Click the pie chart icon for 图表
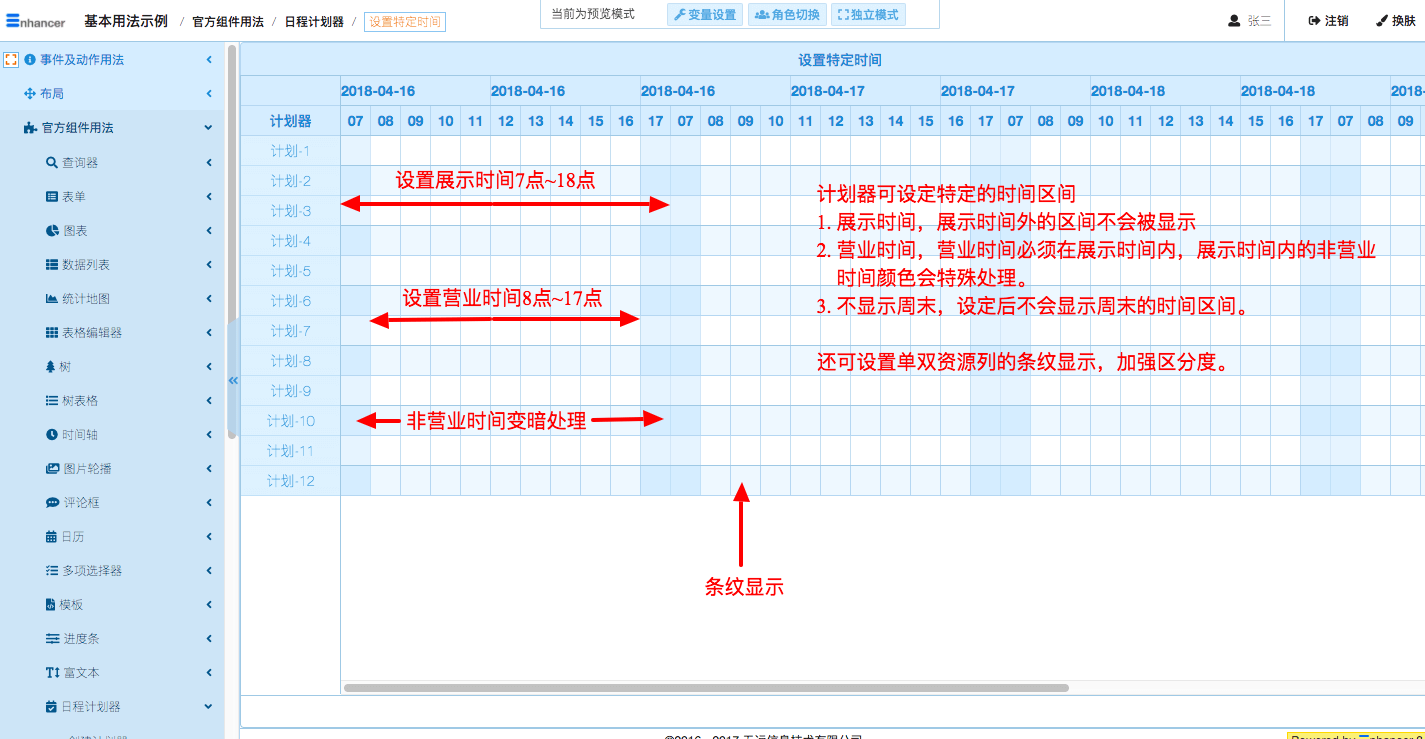Image resolution: width=1425 pixels, height=739 pixels. point(52,231)
